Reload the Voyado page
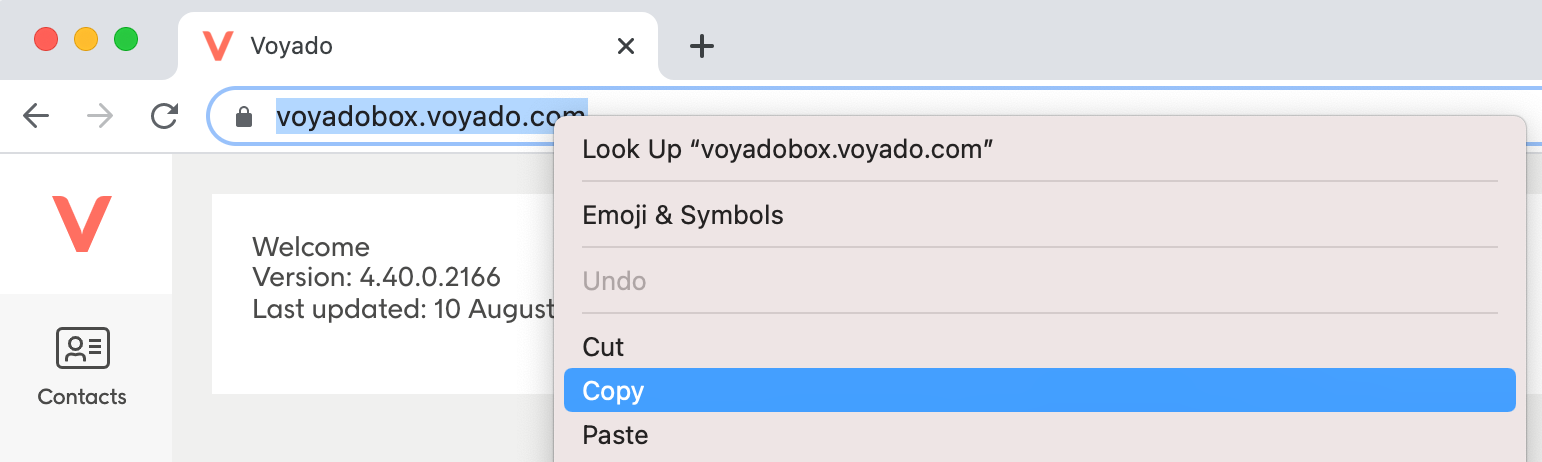Image resolution: width=1542 pixels, height=462 pixels. (x=164, y=117)
